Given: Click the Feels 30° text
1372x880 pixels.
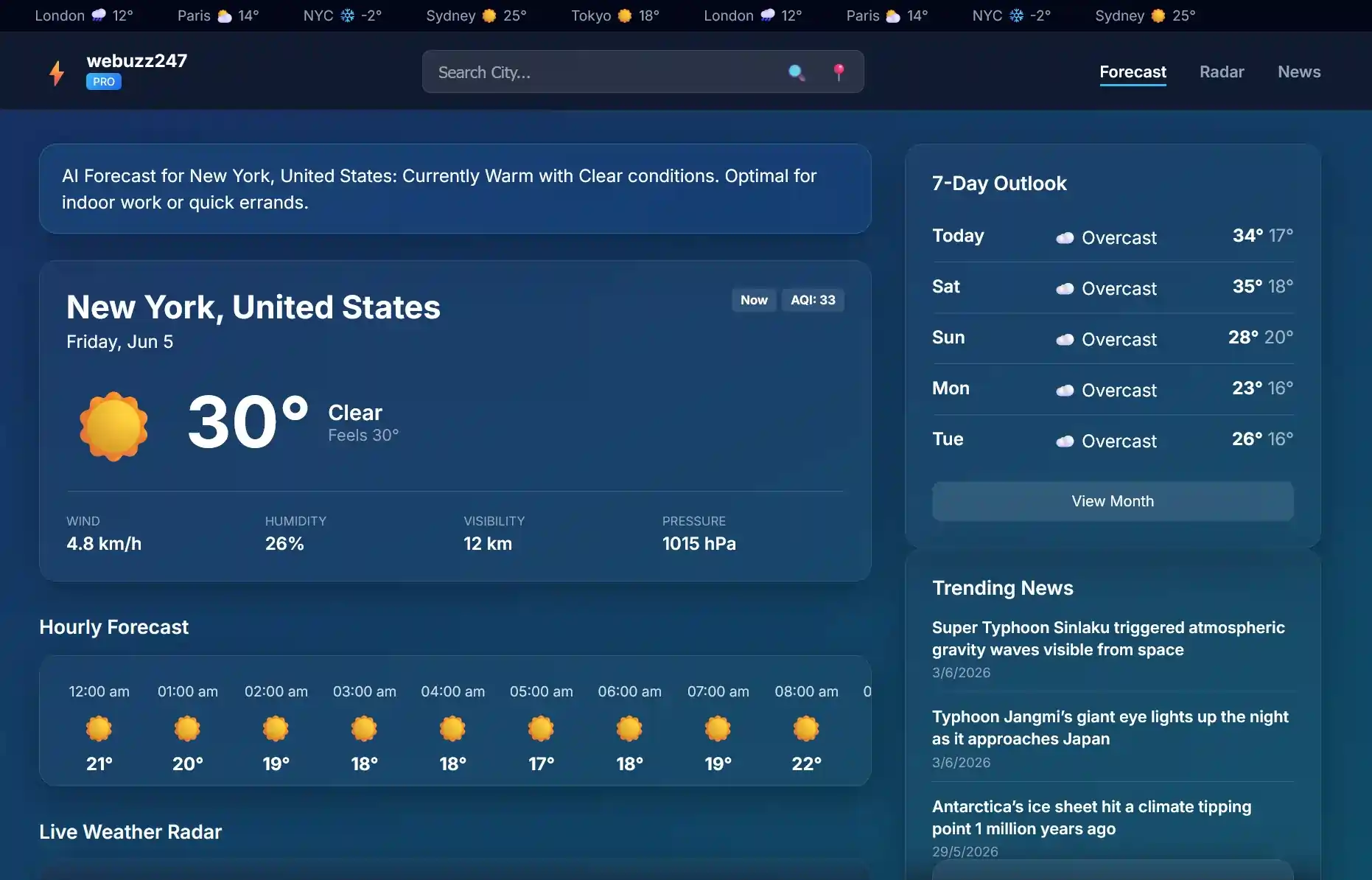Looking at the screenshot, I should point(363,436).
